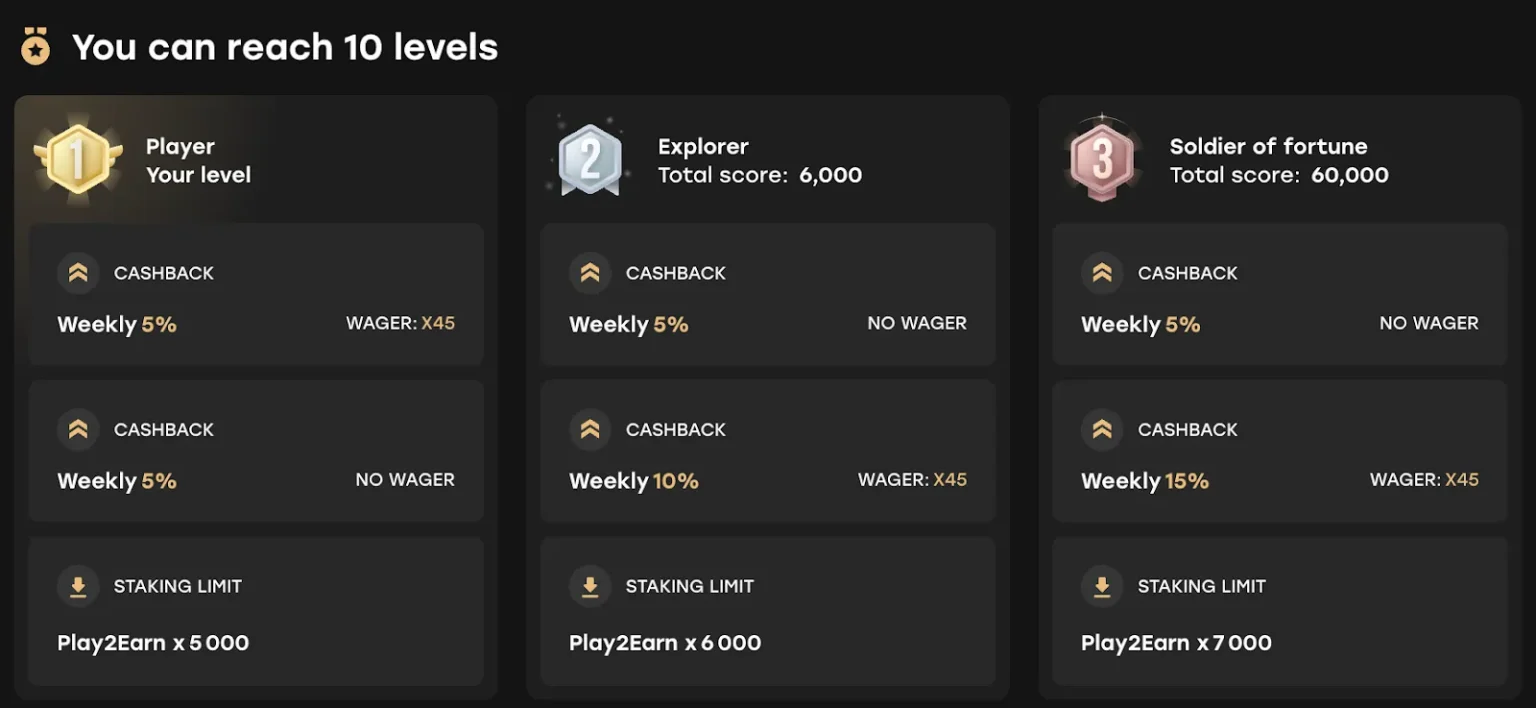Click Explorer's Weekly 10% cashback chevron icon

tap(590, 429)
